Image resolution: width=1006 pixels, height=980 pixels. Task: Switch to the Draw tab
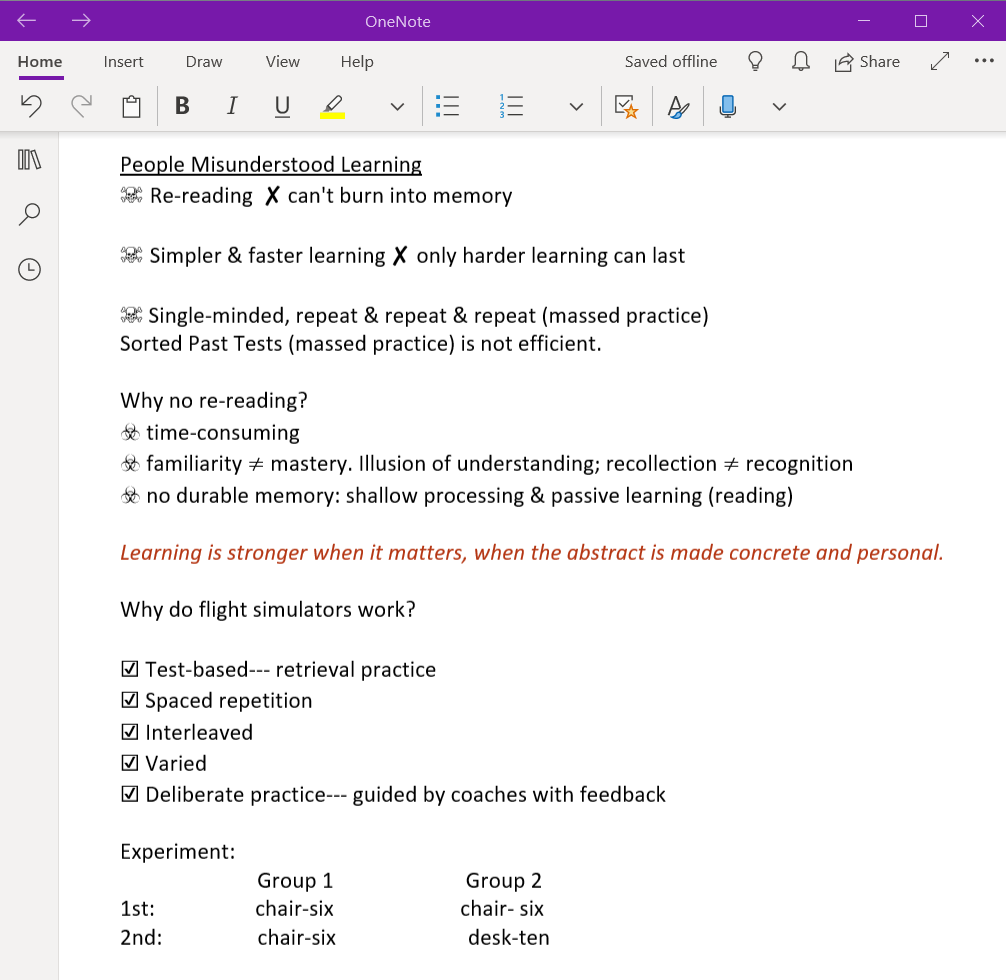tap(204, 62)
